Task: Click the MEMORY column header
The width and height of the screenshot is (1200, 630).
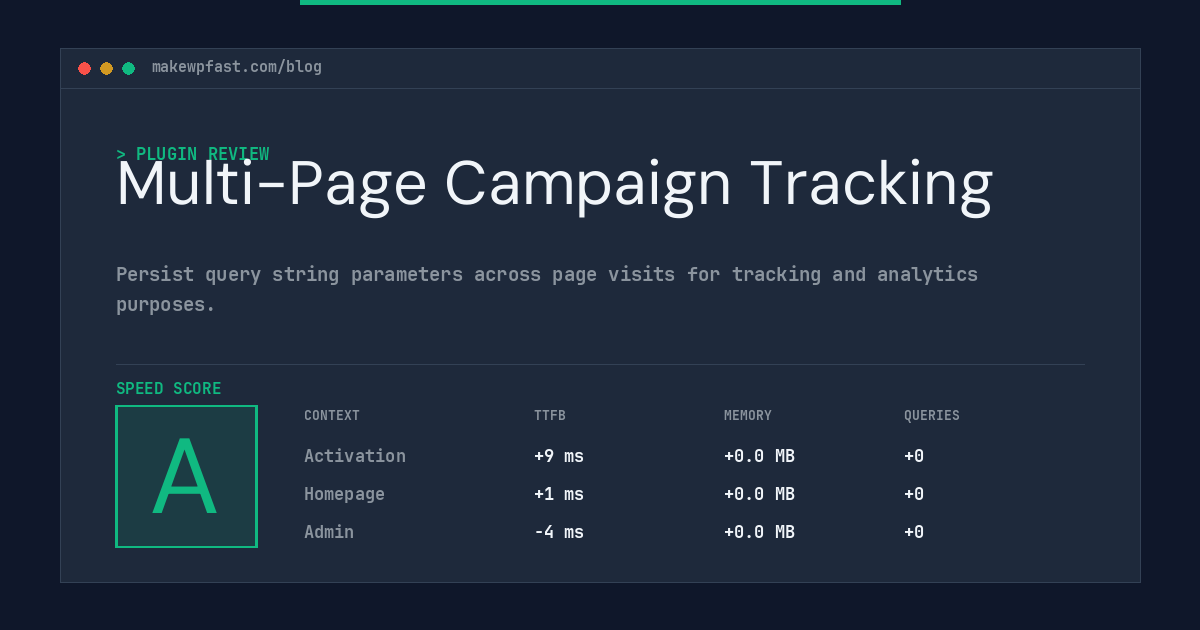Action: (748, 416)
